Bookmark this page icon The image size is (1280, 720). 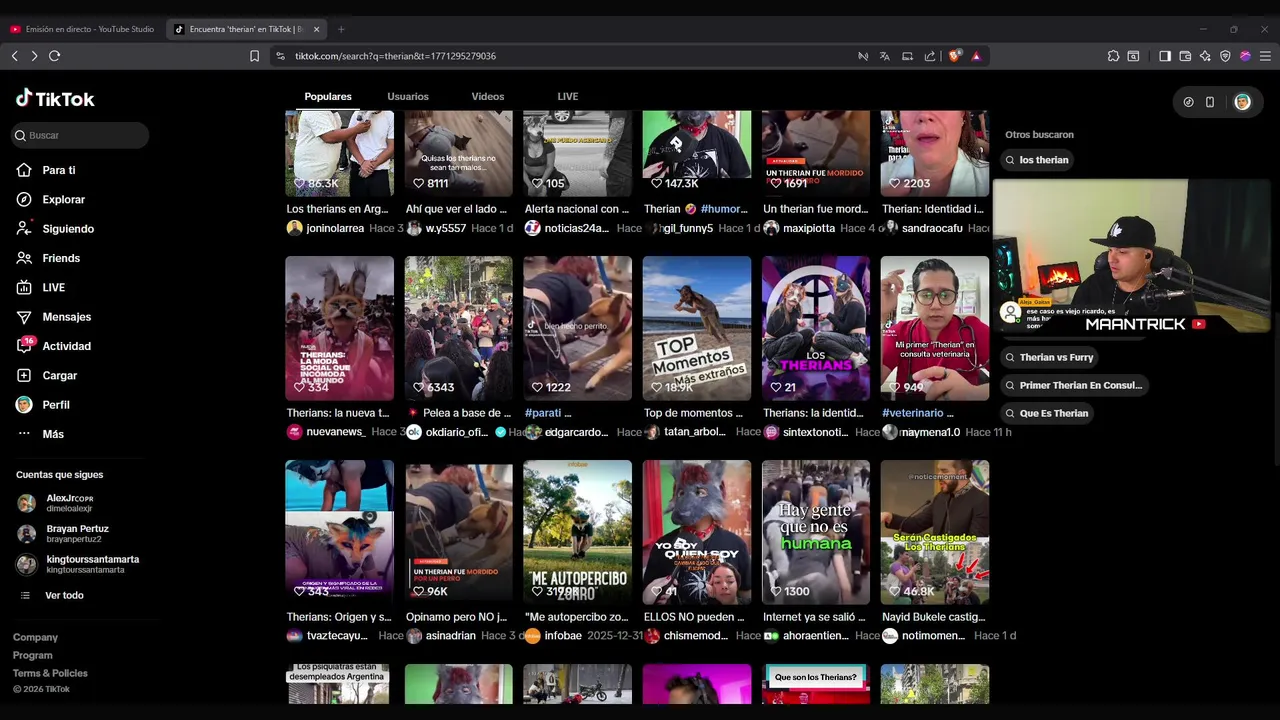255,56
